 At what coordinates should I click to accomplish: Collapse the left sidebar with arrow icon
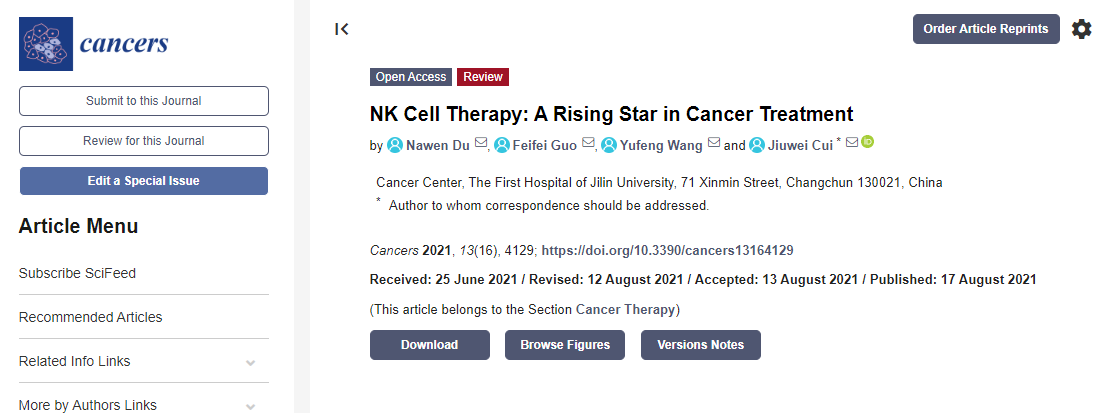342,29
